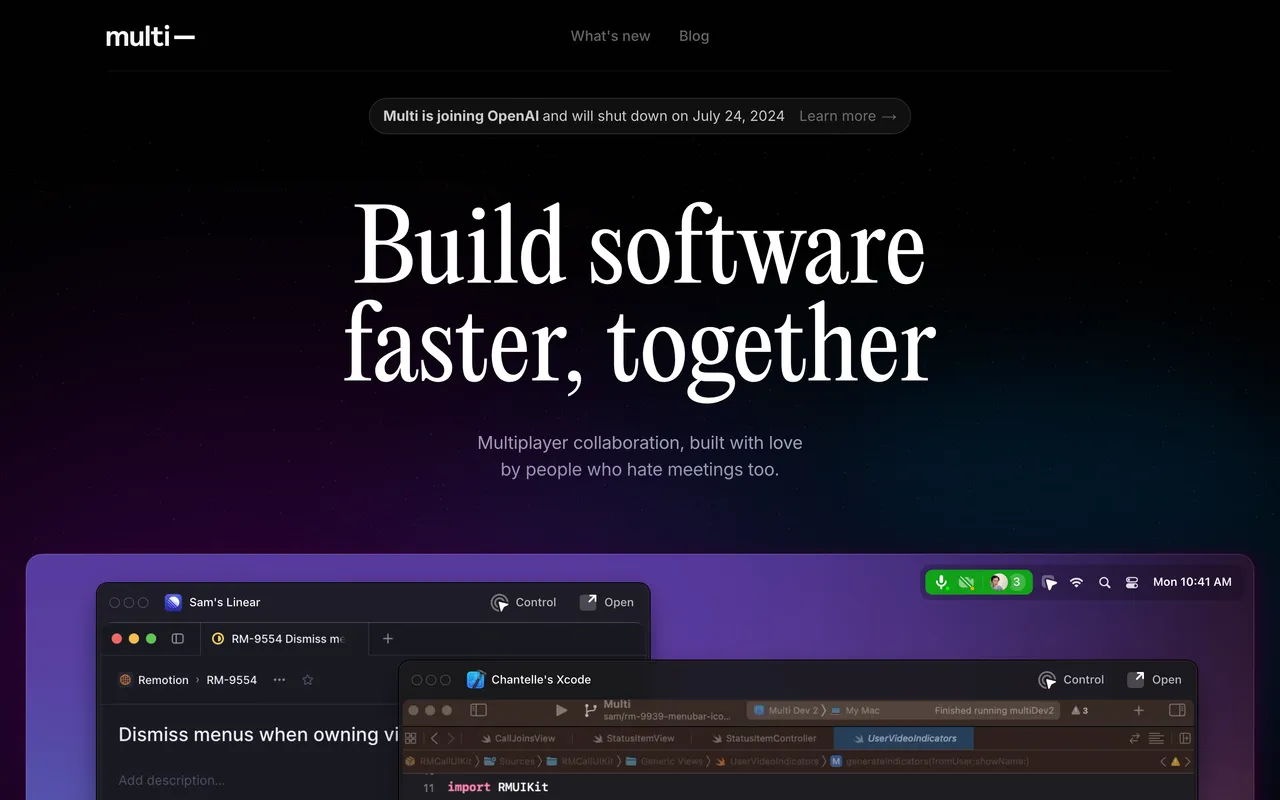Open the What's new page

pyautogui.click(x=610, y=36)
